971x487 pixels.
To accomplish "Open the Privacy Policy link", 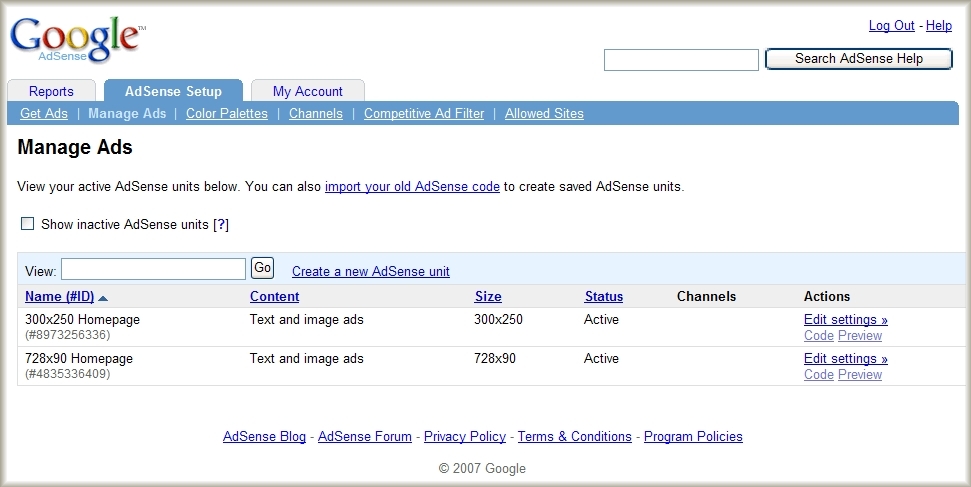I will pyautogui.click(x=465, y=436).
